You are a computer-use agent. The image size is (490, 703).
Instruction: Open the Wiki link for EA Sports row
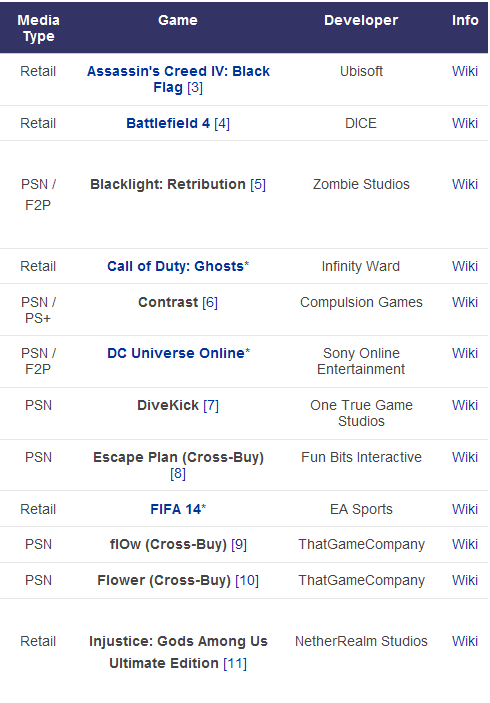[x=464, y=509]
